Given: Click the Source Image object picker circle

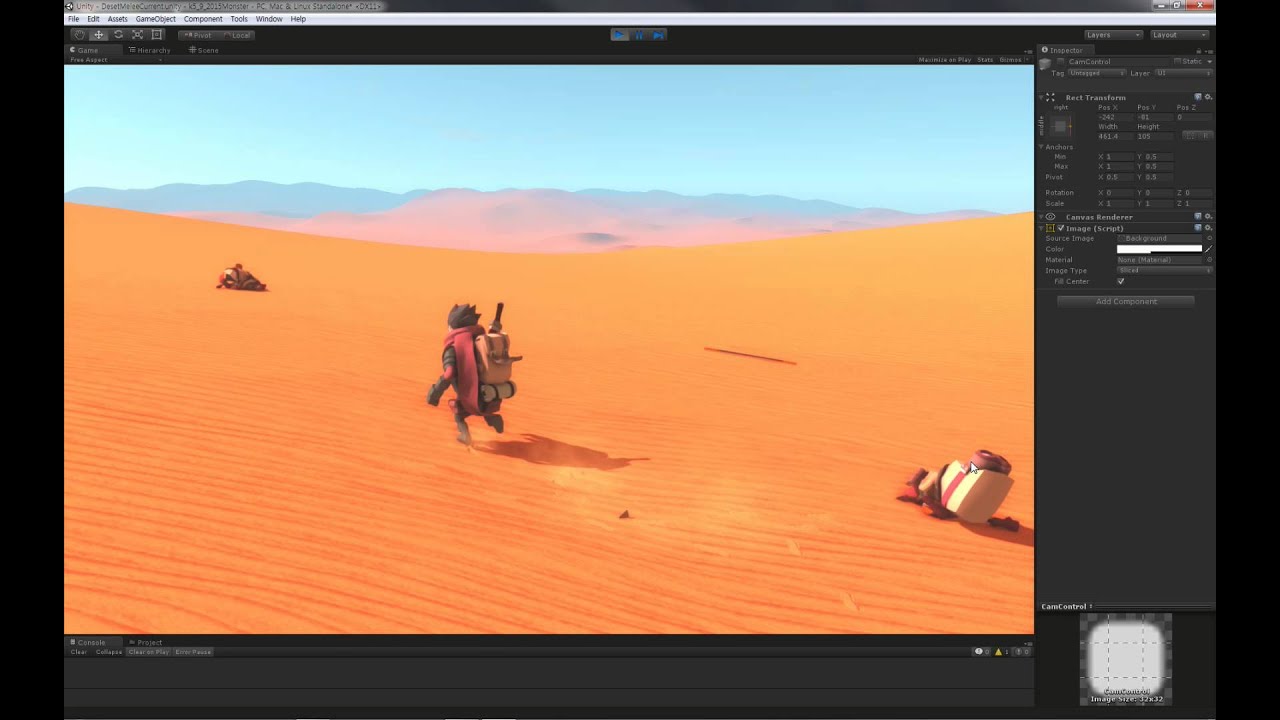Looking at the screenshot, I should click(x=1209, y=239).
